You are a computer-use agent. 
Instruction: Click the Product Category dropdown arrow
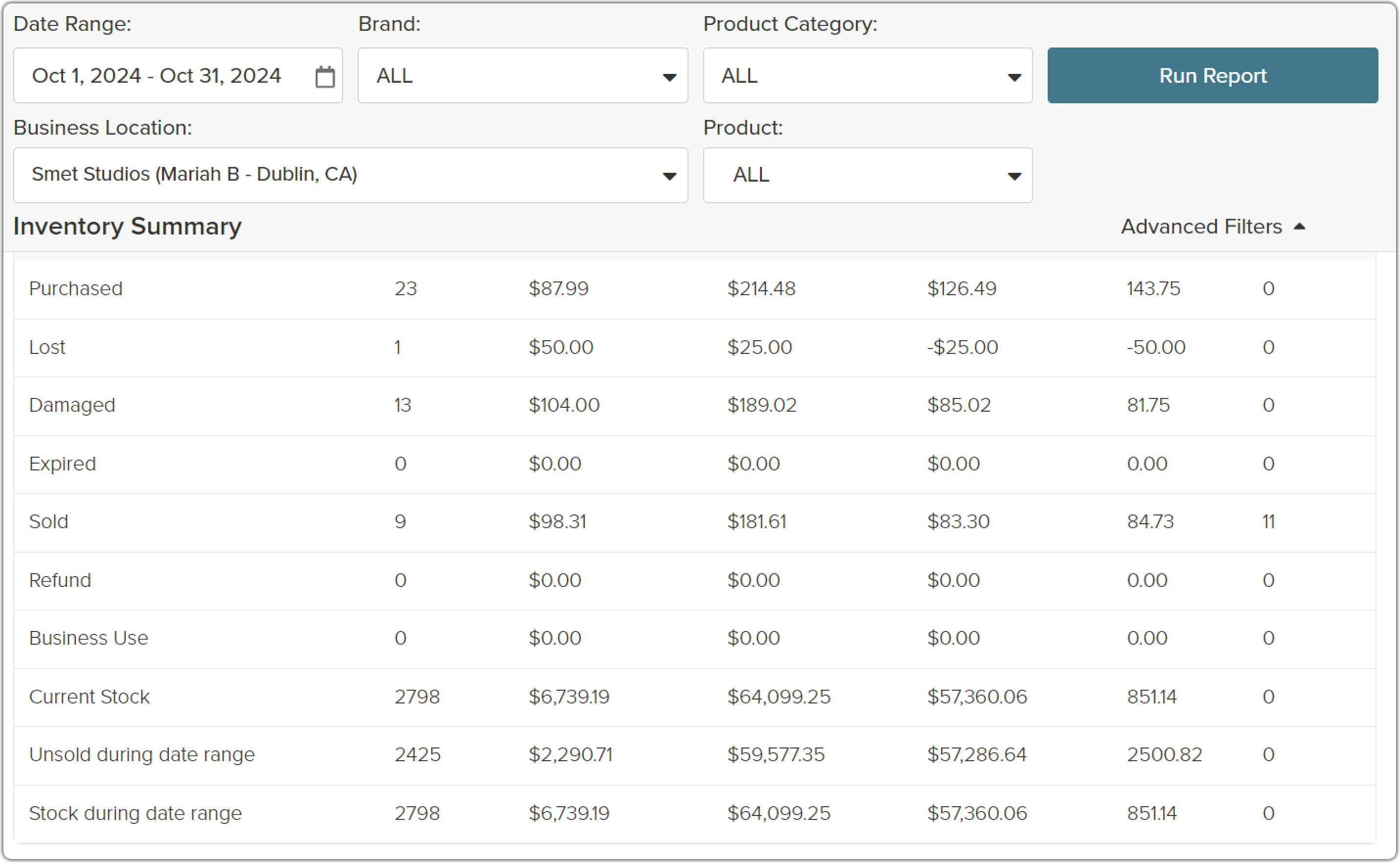(x=1014, y=77)
